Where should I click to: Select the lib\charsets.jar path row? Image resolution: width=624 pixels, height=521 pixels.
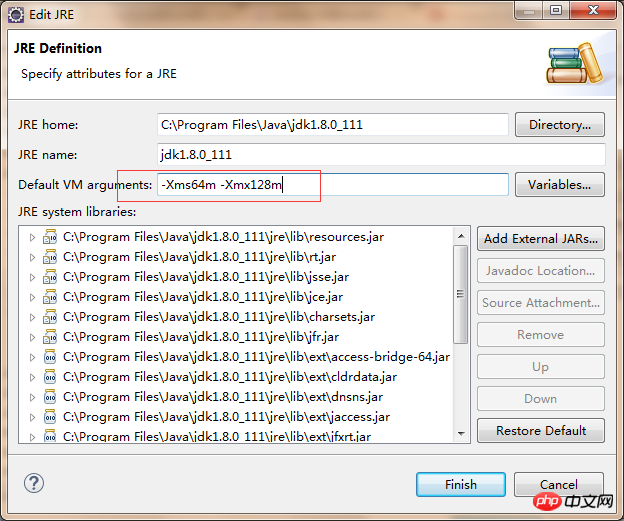pyautogui.click(x=219, y=317)
